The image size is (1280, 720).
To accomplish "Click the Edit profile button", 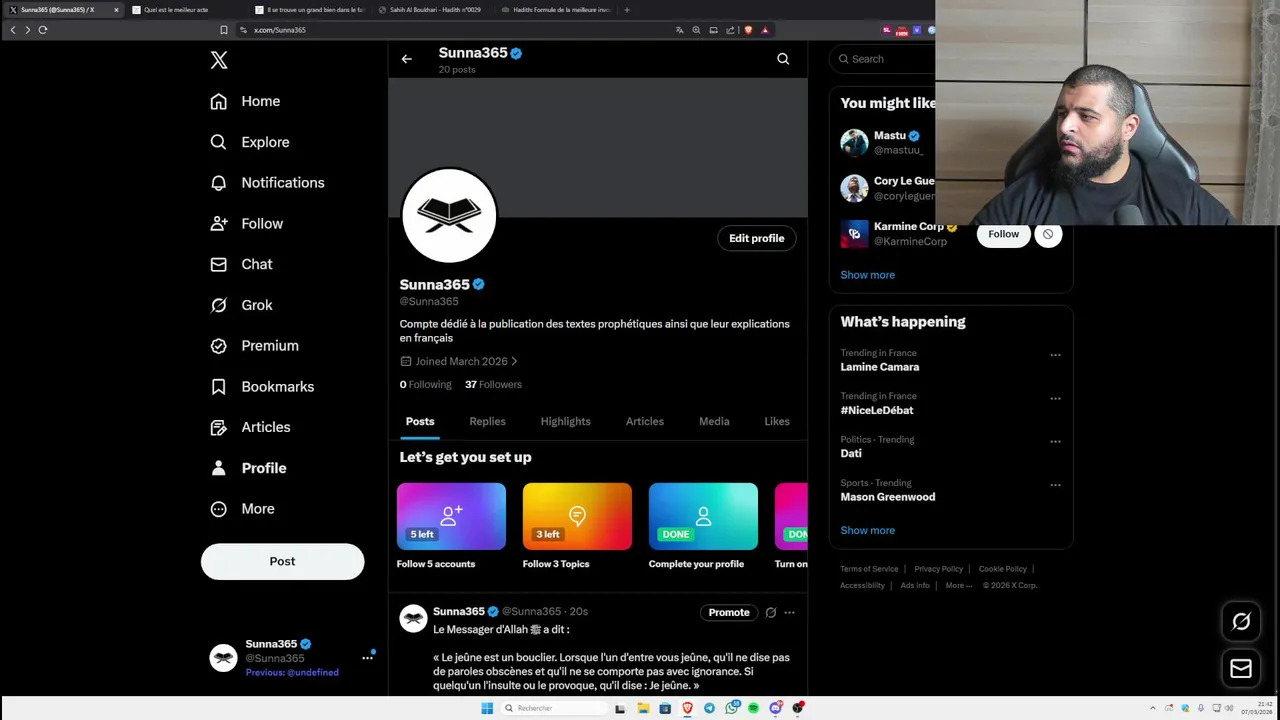I will point(757,238).
